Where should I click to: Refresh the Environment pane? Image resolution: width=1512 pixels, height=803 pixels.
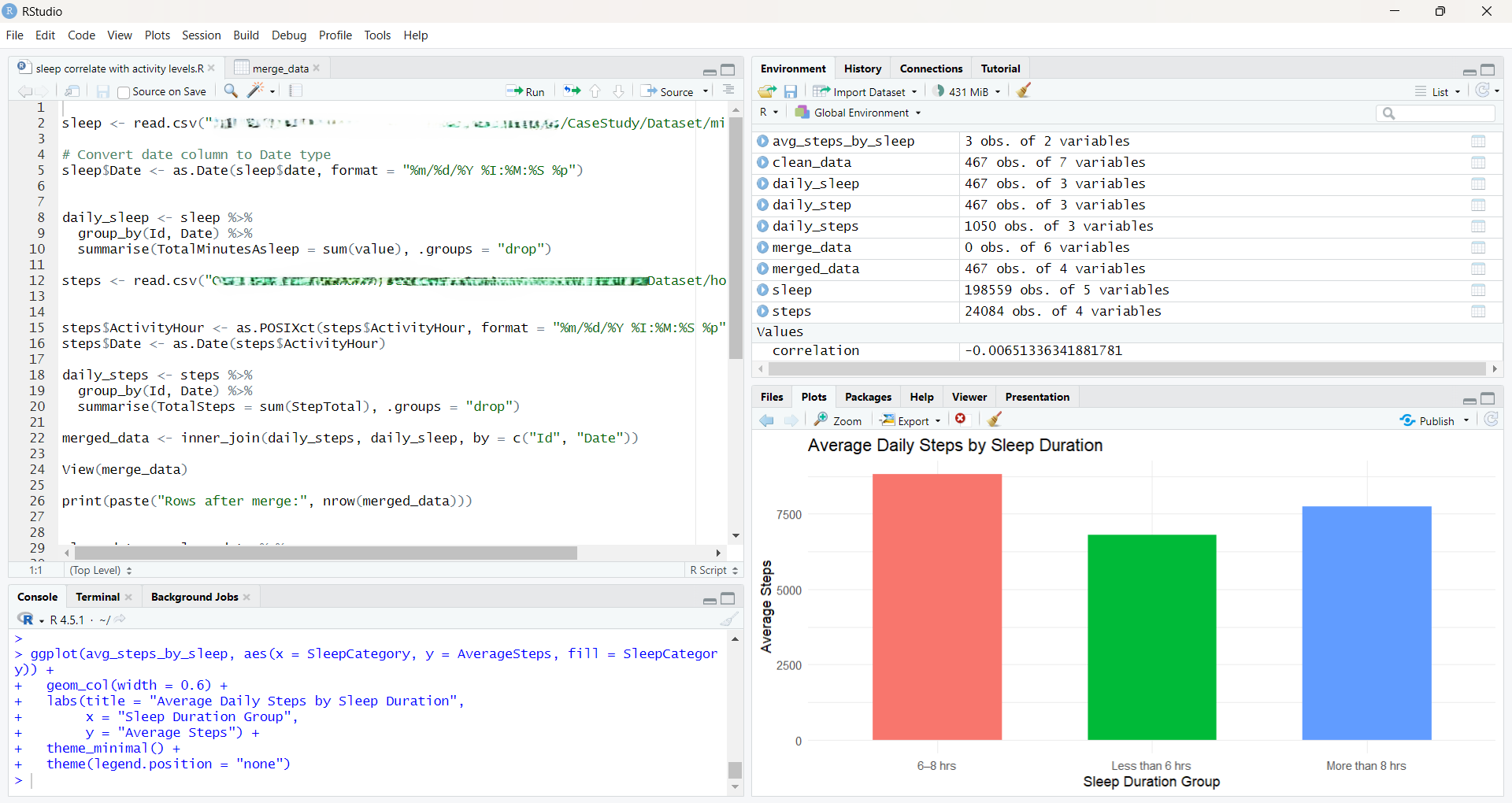pyautogui.click(x=1483, y=91)
